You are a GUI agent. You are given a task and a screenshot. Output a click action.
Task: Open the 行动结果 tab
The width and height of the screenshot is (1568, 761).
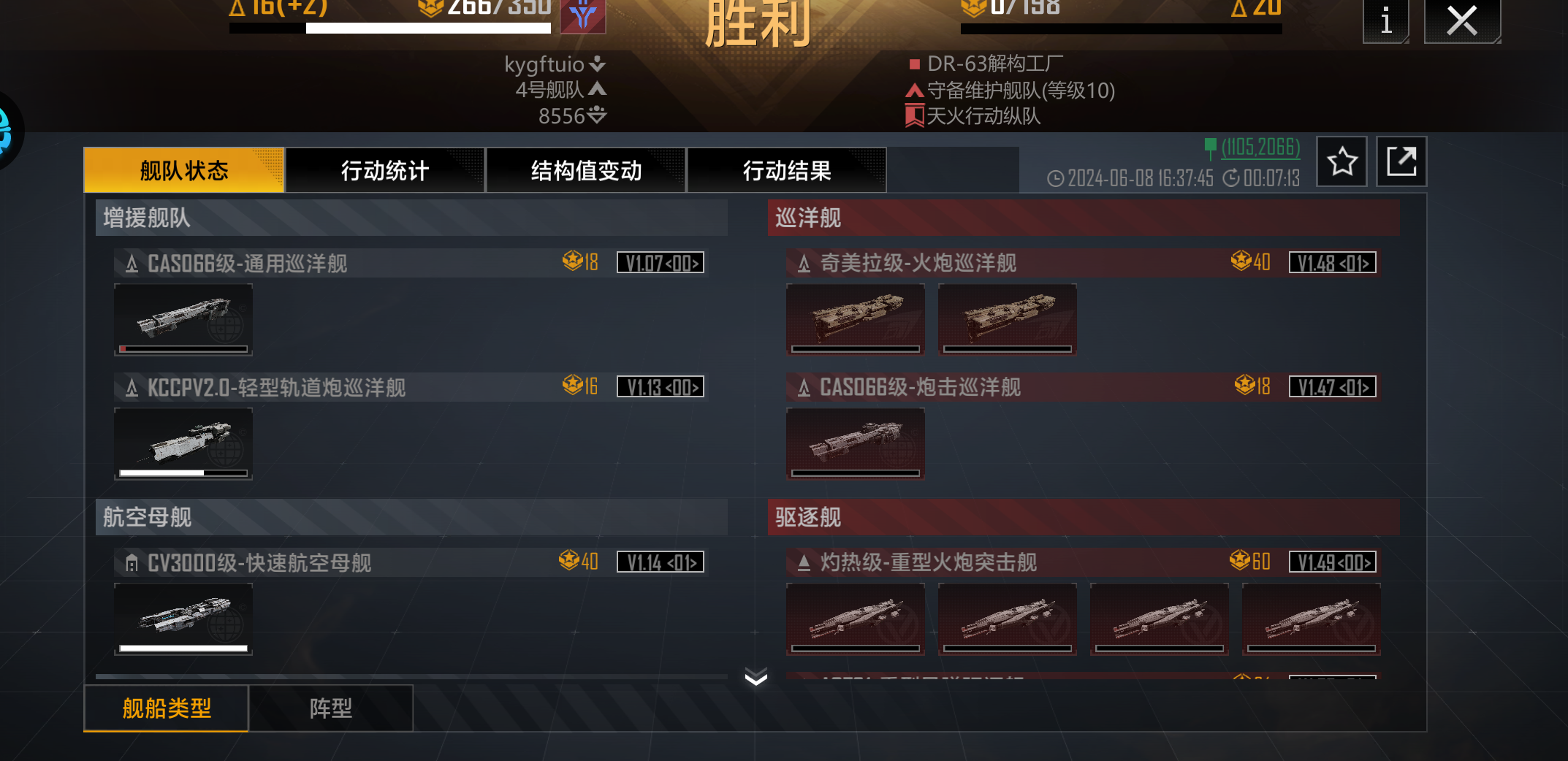point(787,171)
